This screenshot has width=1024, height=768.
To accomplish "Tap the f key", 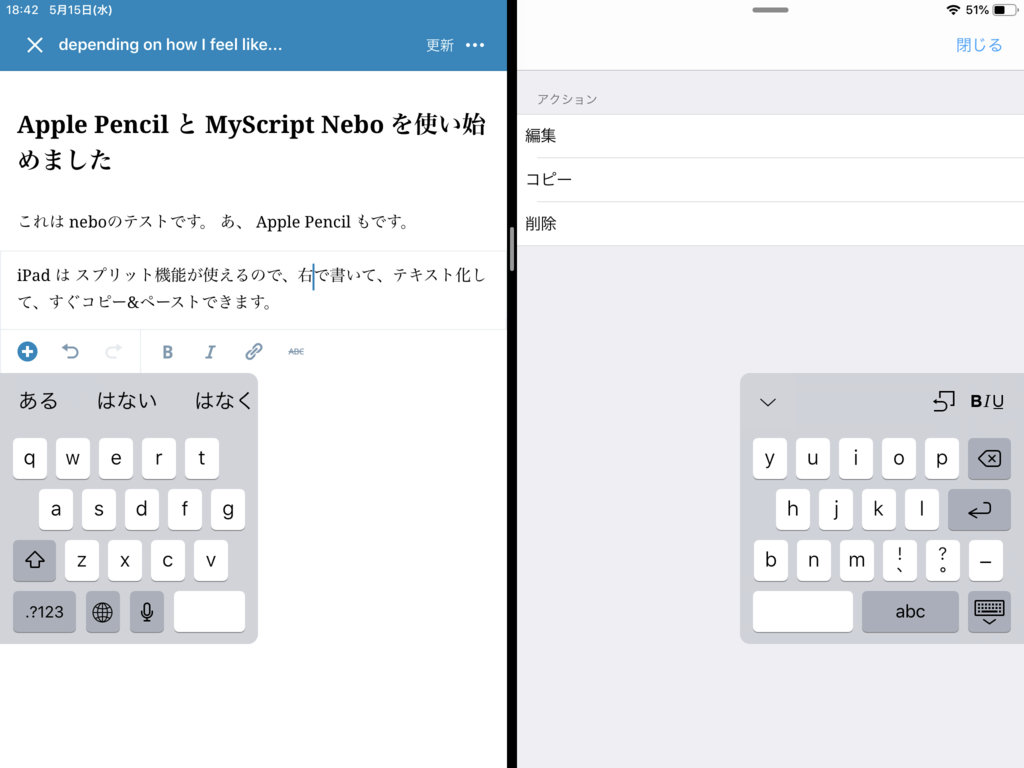I will point(185,509).
